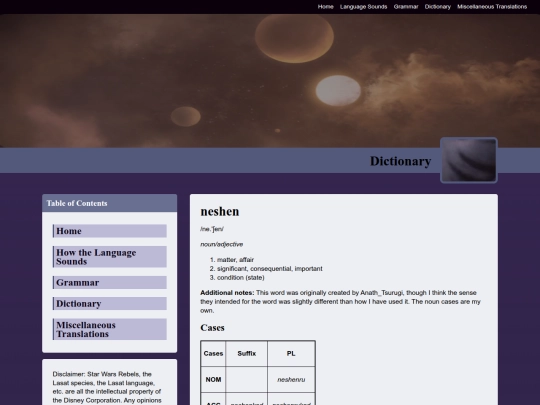Click the 'neshen' entry heading
Viewport: 540px width, 405px height.
220,211
